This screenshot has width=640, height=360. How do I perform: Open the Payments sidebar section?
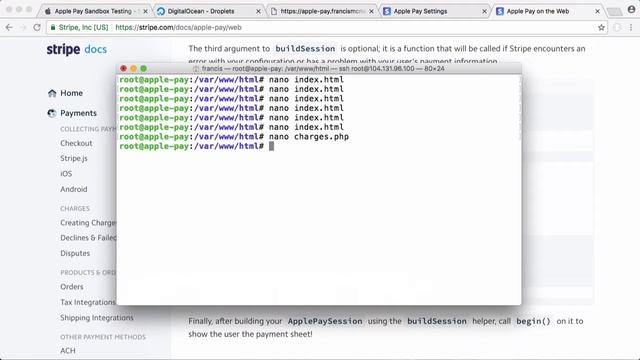(x=78, y=113)
